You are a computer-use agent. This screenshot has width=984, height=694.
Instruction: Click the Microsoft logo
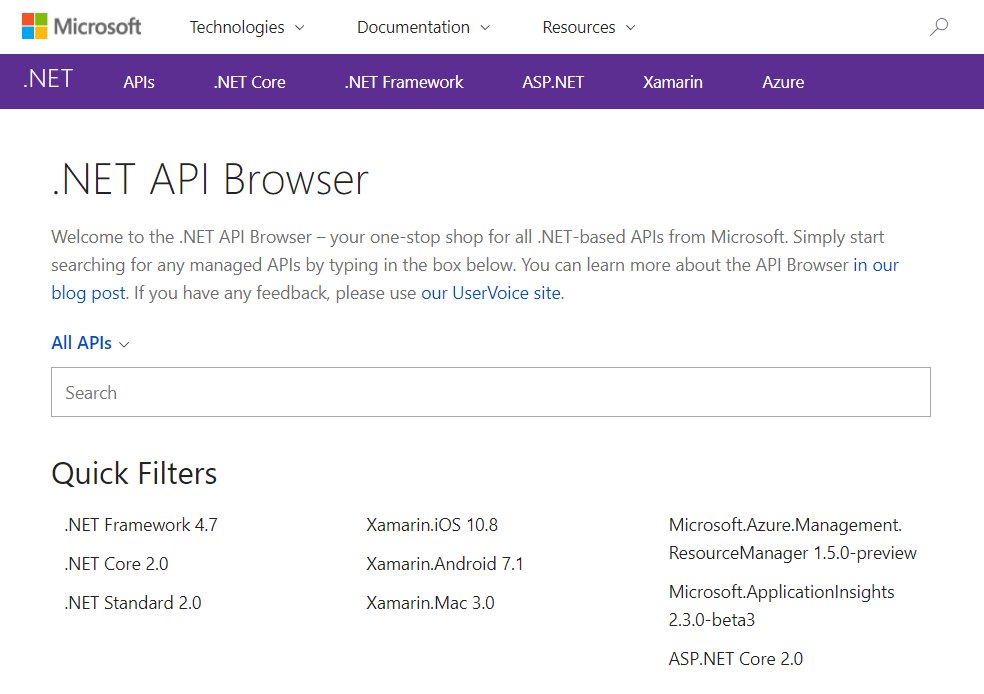[82, 26]
